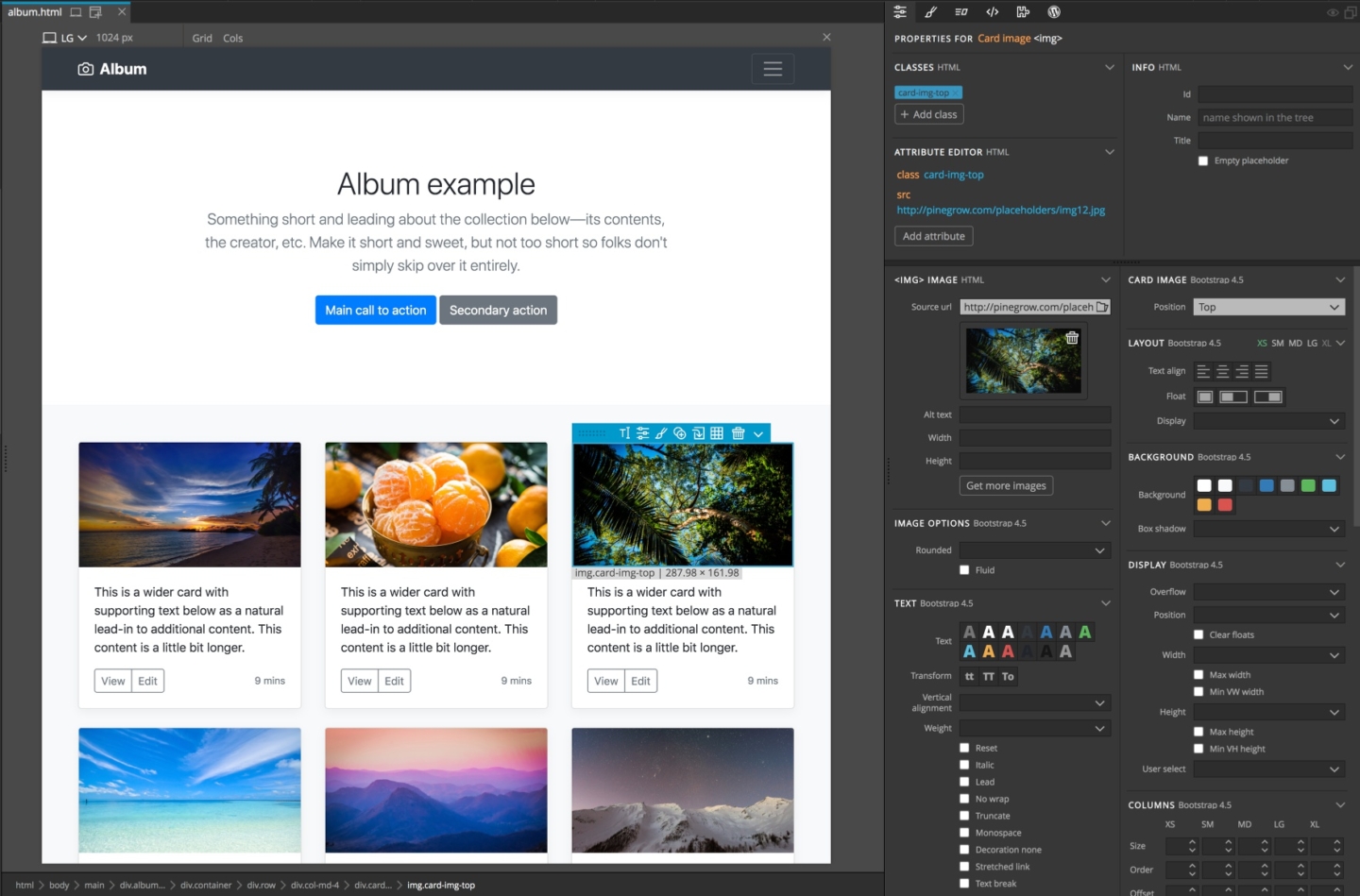
Task: Check the Empty placeholder option
Action: (x=1203, y=161)
